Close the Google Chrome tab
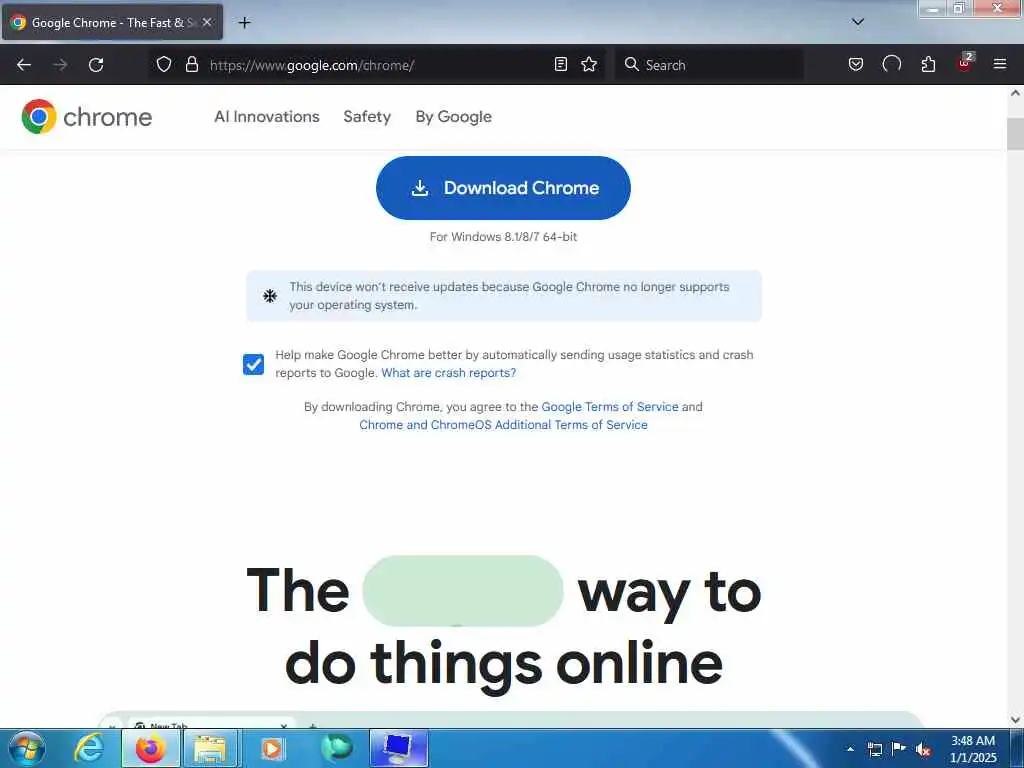Screen dimensions: 1024x768 (207, 22)
